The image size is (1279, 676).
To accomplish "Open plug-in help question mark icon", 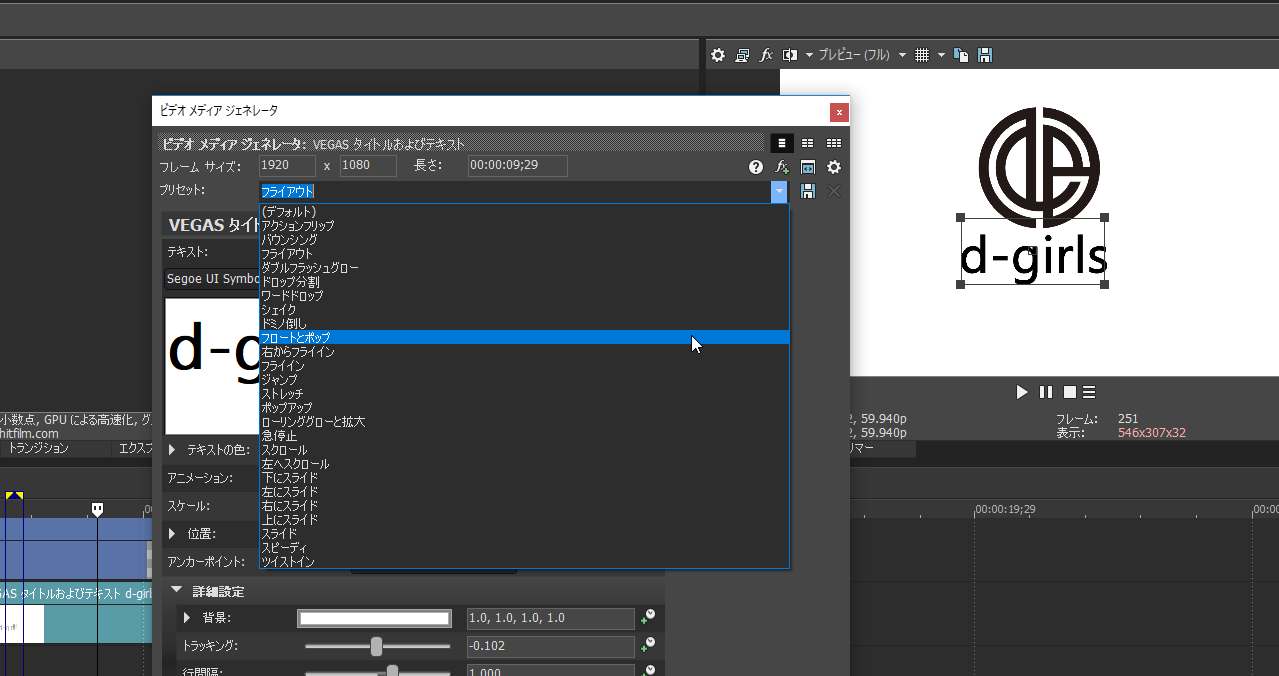I will point(756,167).
